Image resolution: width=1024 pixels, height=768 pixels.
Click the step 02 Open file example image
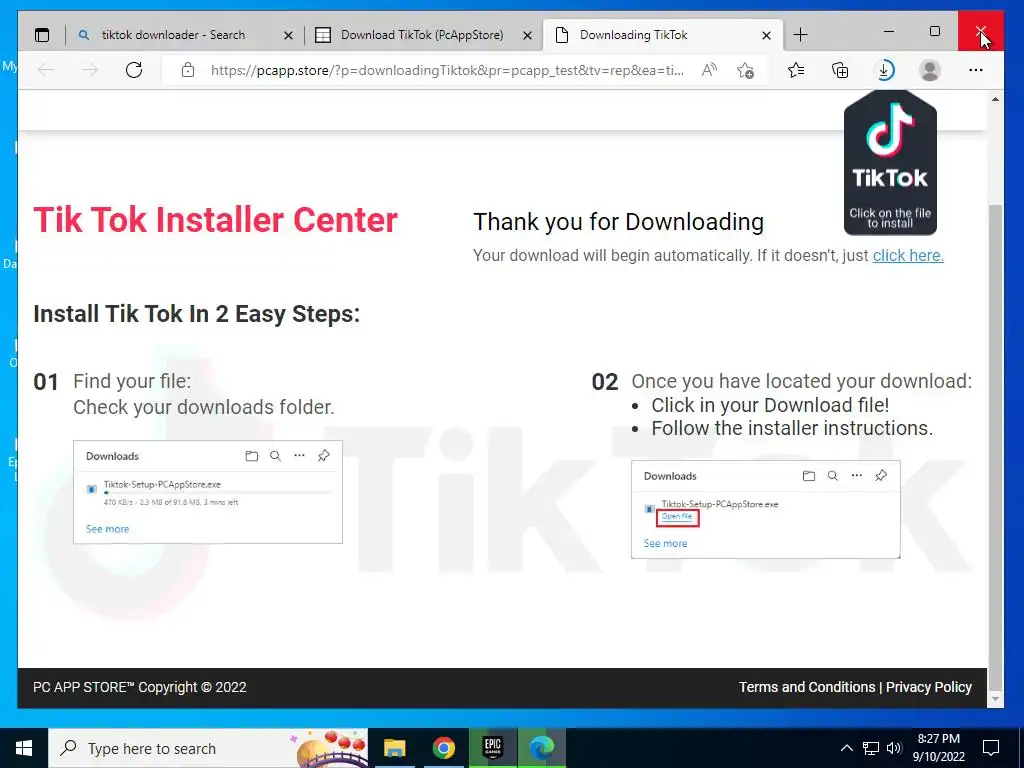pyautogui.click(x=766, y=509)
